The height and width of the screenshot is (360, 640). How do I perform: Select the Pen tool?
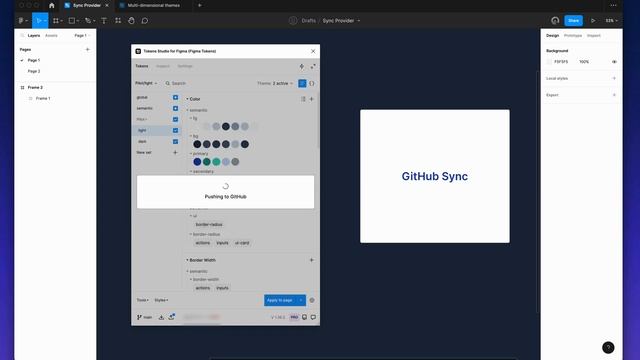coord(88,20)
